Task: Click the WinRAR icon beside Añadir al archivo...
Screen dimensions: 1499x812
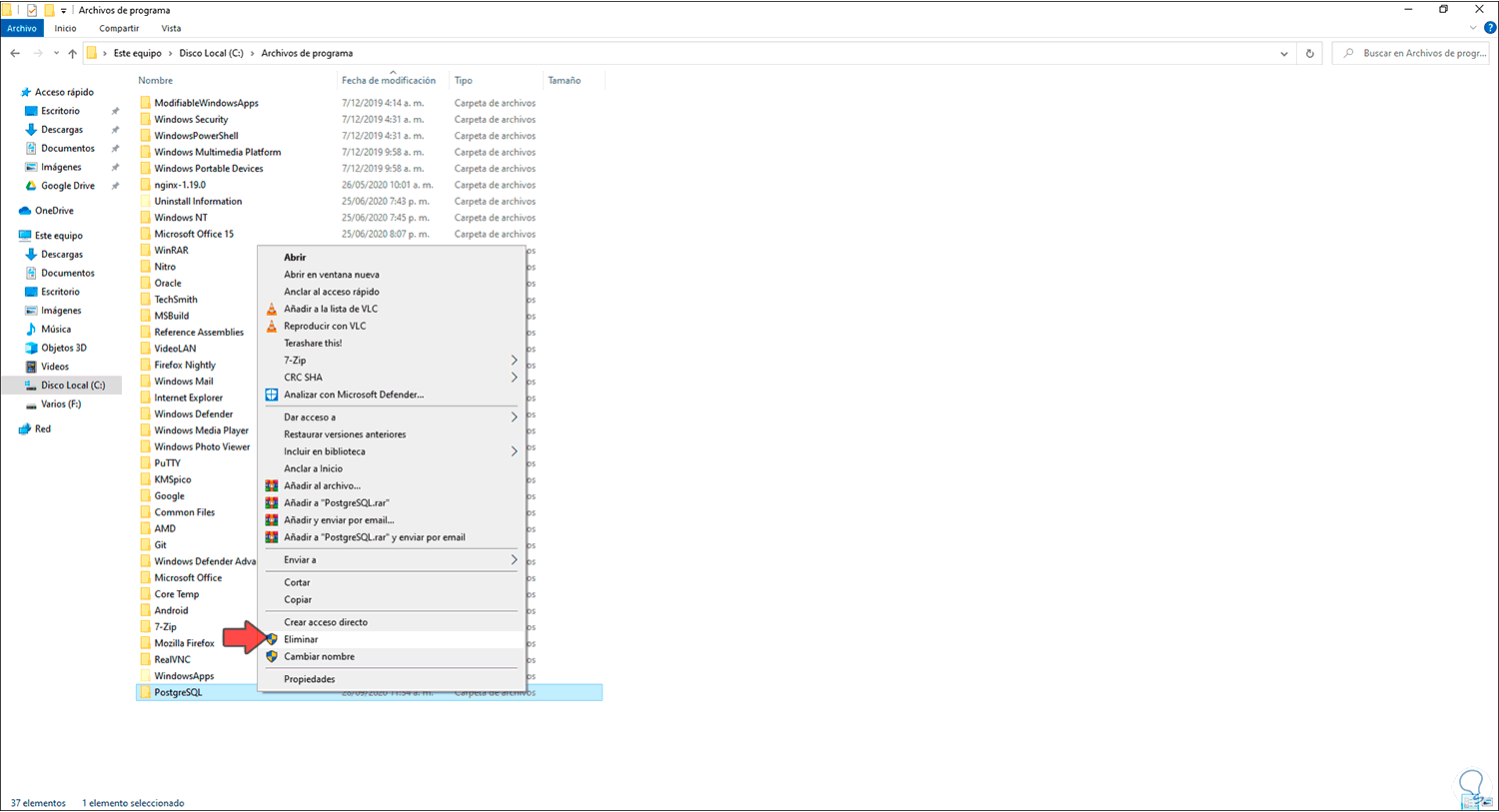Action: (271, 485)
